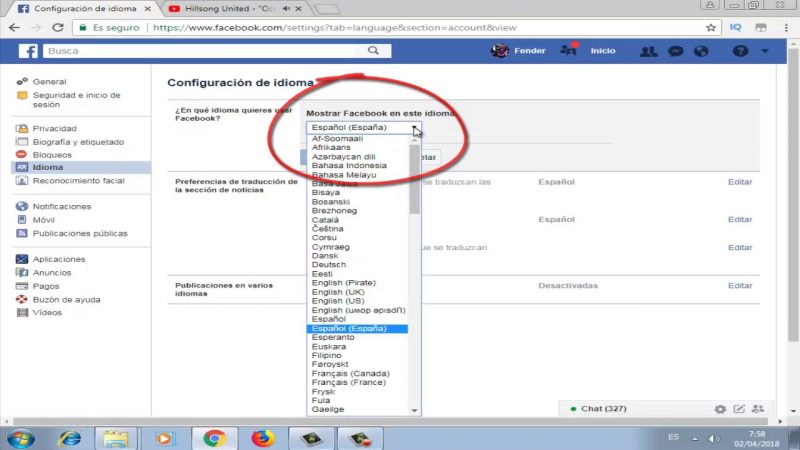Image resolution: width=800 pixels, height=450 pixels.
Task: Go back to the previous page
Action: click(x=14, y=28)
